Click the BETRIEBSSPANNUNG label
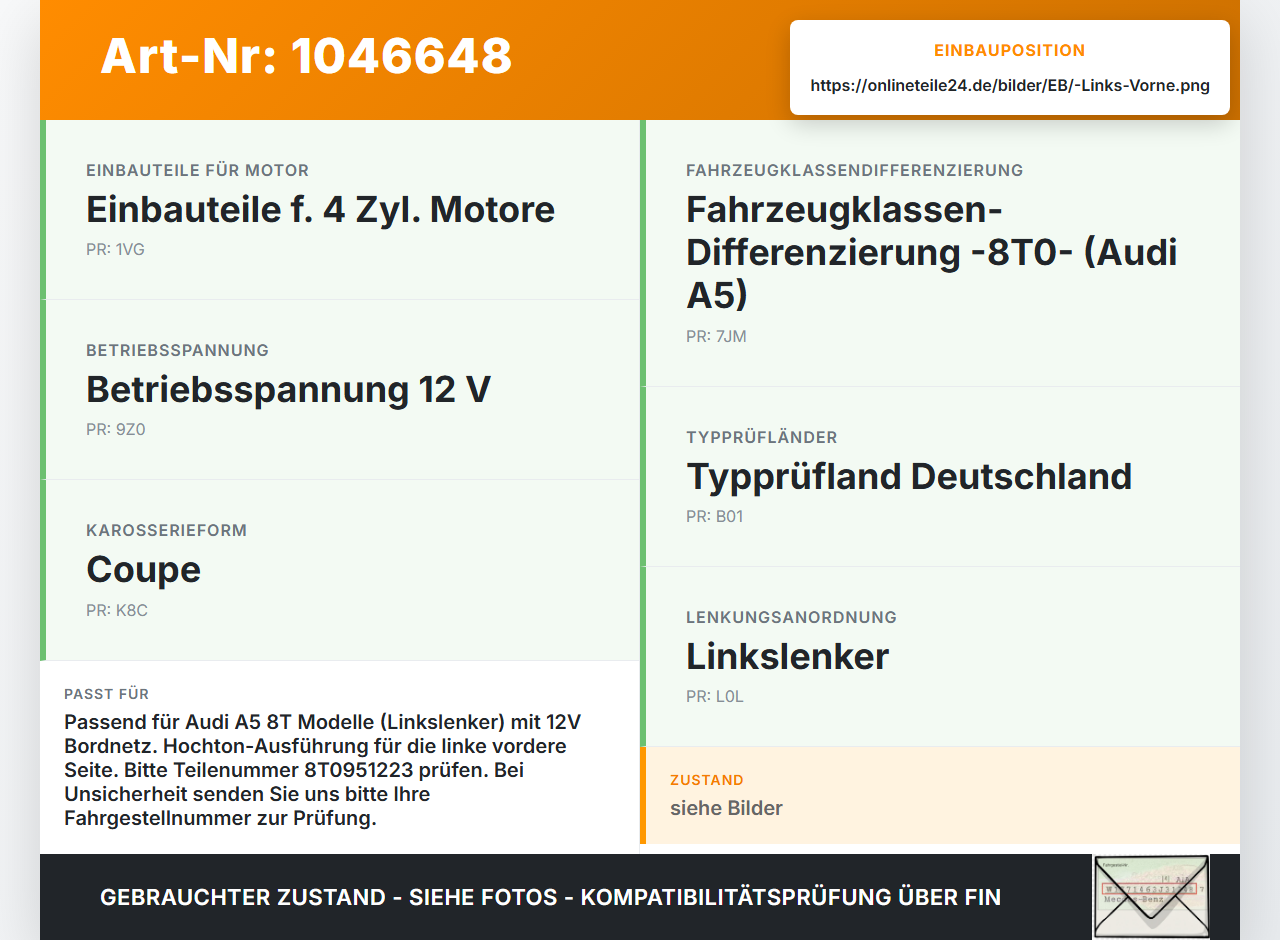Screen dimensions: 1280x940 pos(177,350)
